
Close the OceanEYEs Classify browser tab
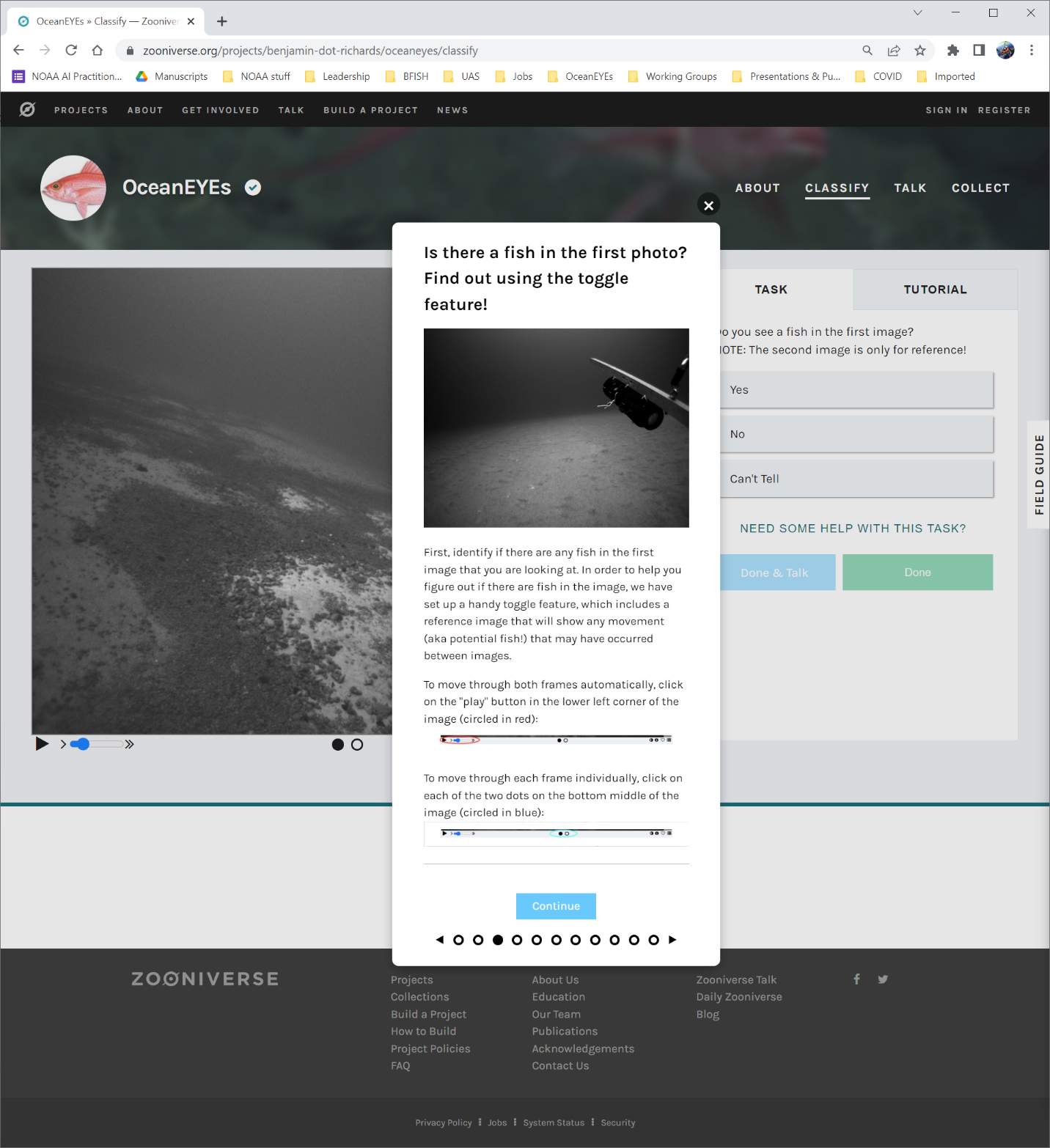click(191, 21)
